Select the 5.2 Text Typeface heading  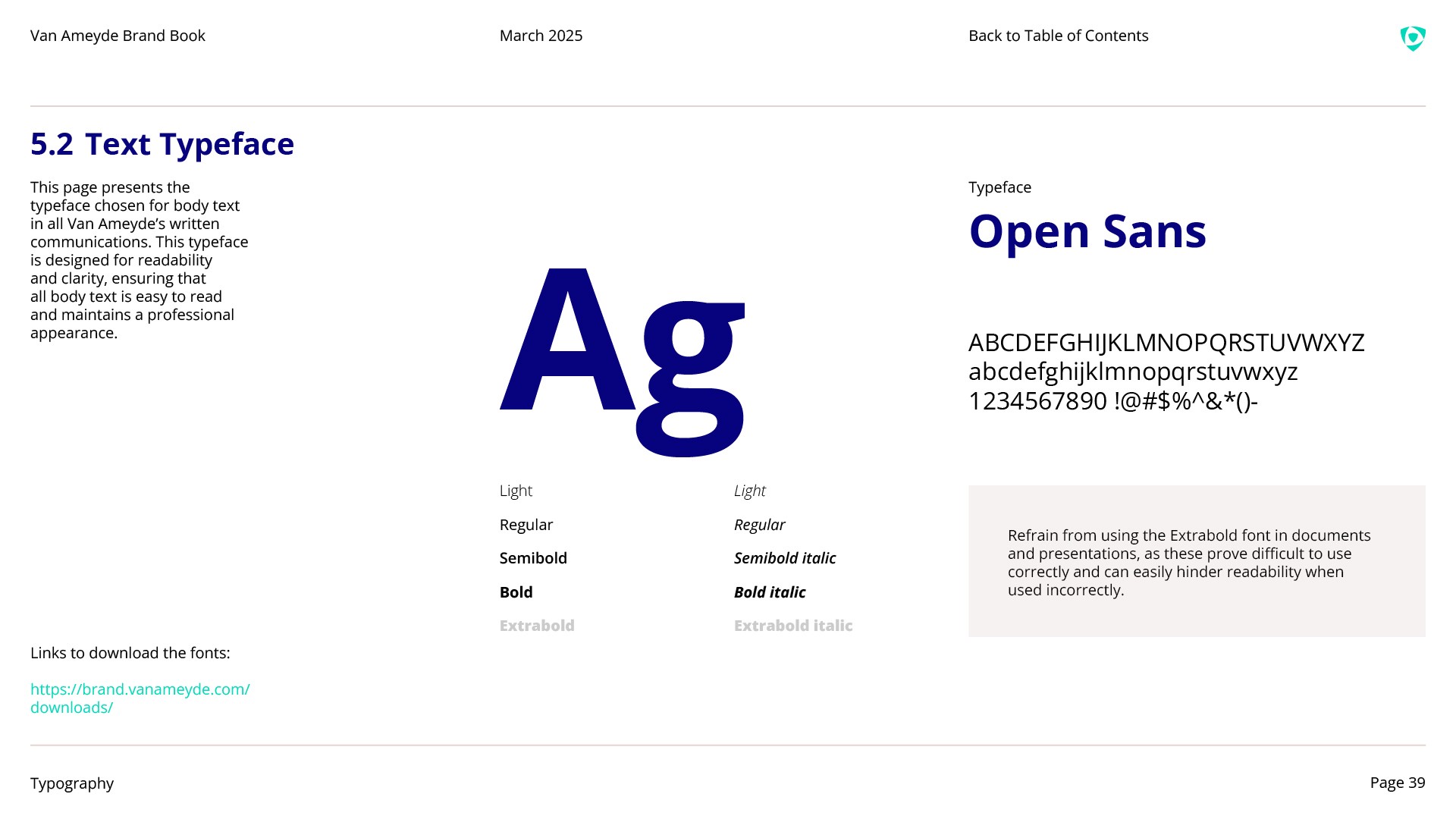(x=162, y=144)
